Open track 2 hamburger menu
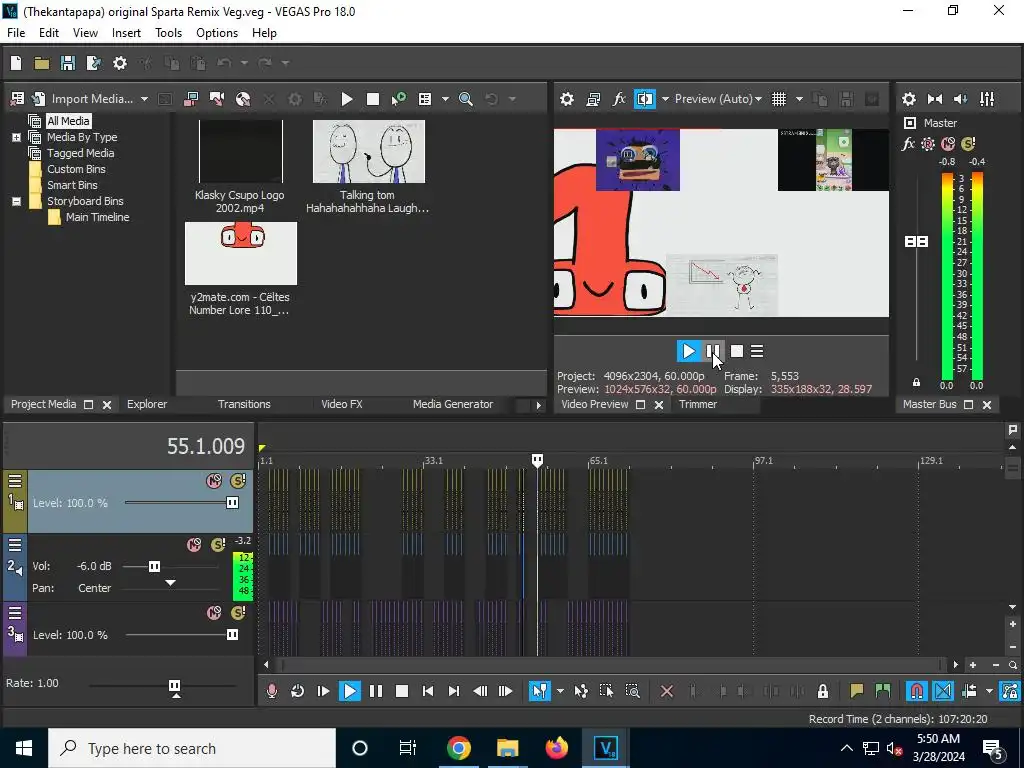 click(15, 545)
